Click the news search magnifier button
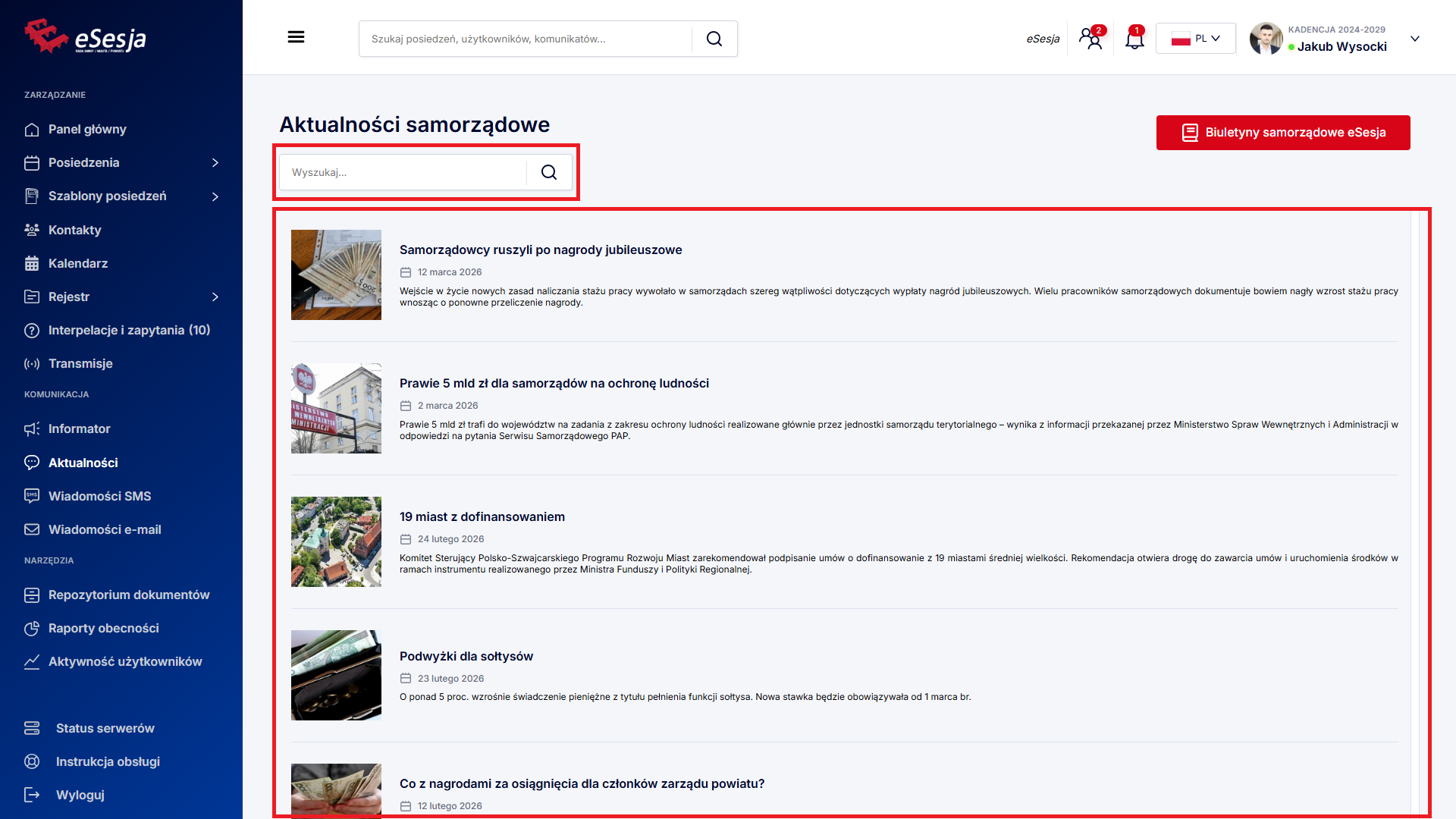Screen dimensions: 1456x819 pyautogui.click(x=549, y=173)
